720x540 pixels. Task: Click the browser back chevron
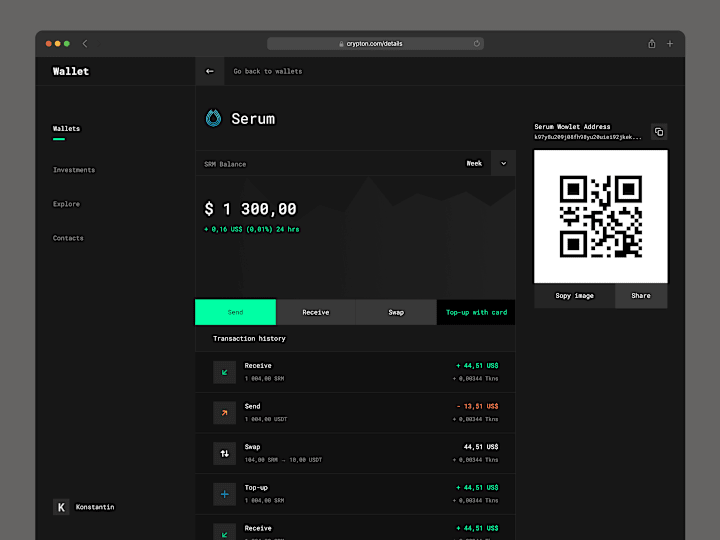pos(85,44)
